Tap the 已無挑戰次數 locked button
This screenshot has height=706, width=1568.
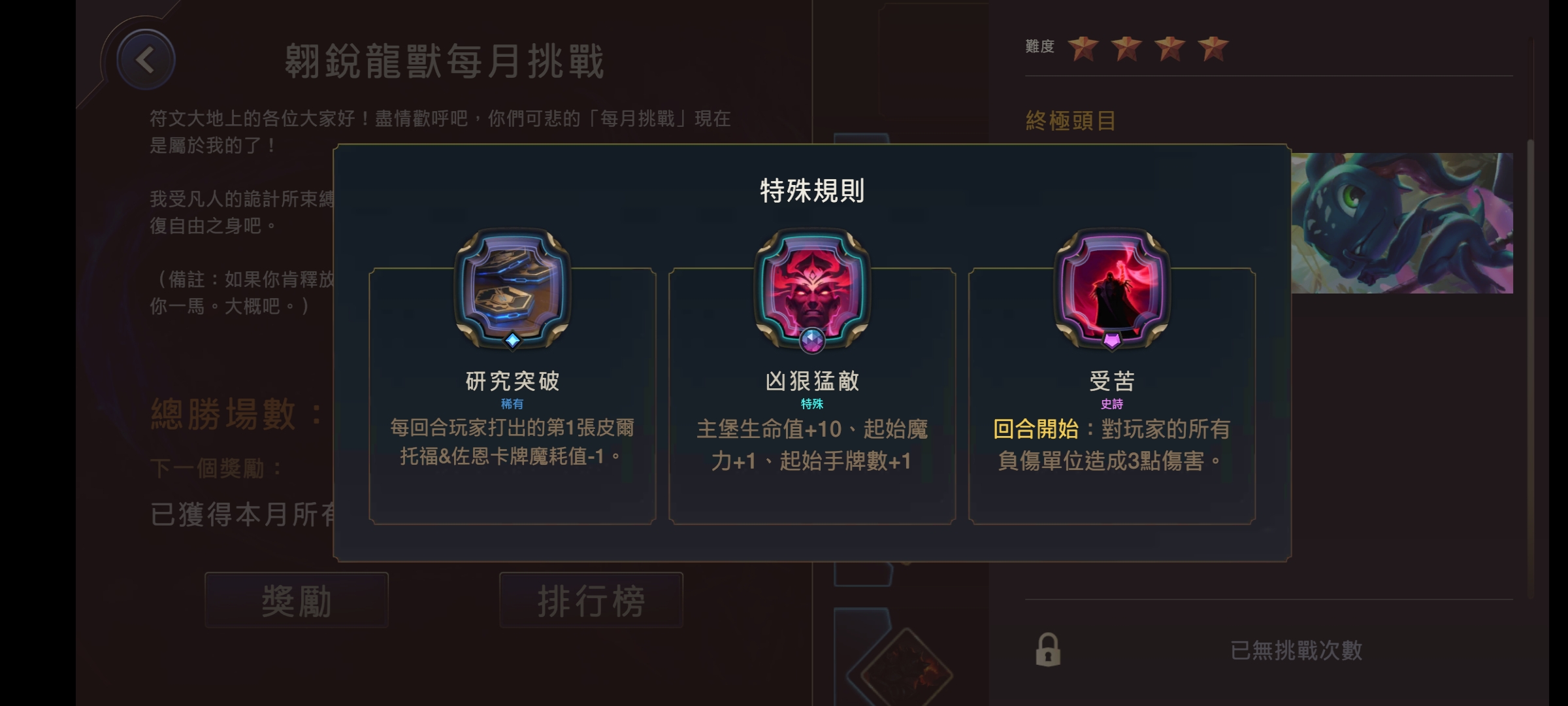[1269, 650]
